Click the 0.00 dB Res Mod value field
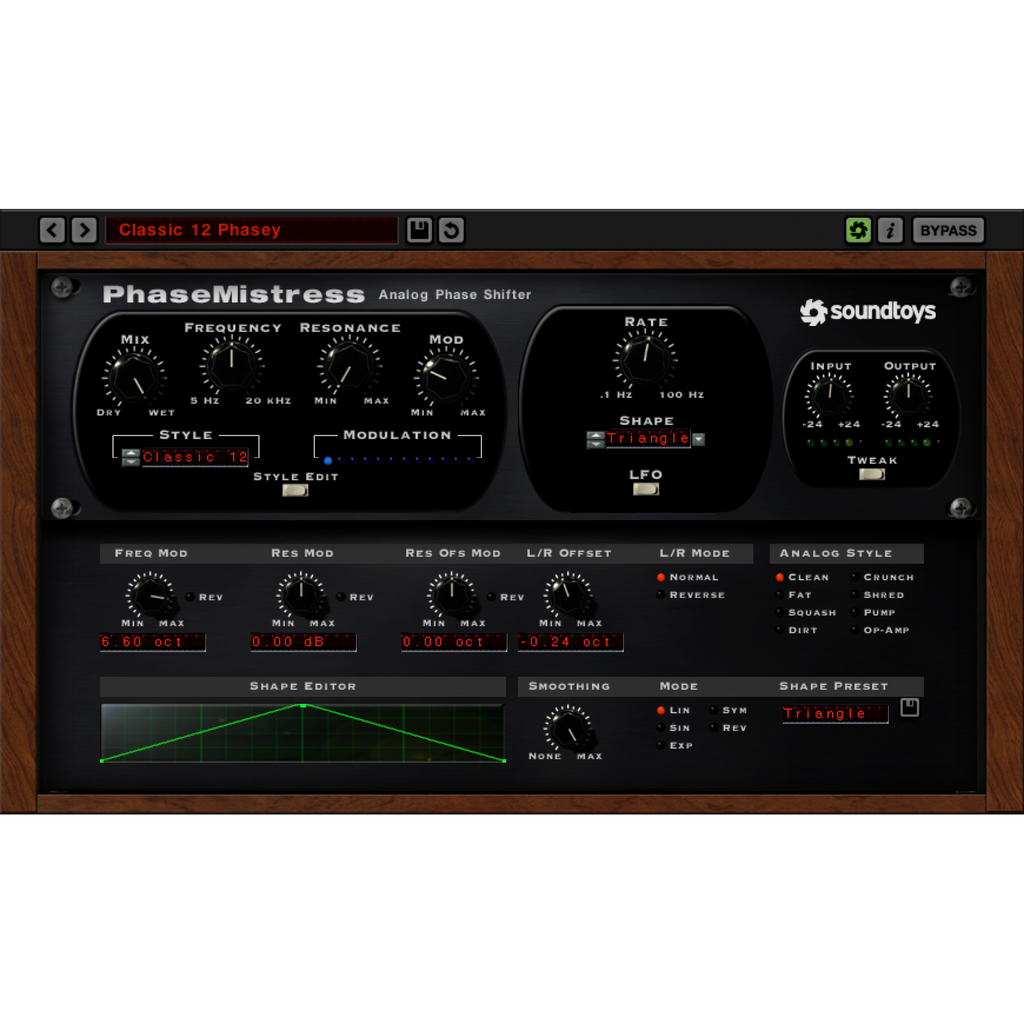 click(304, 642)
